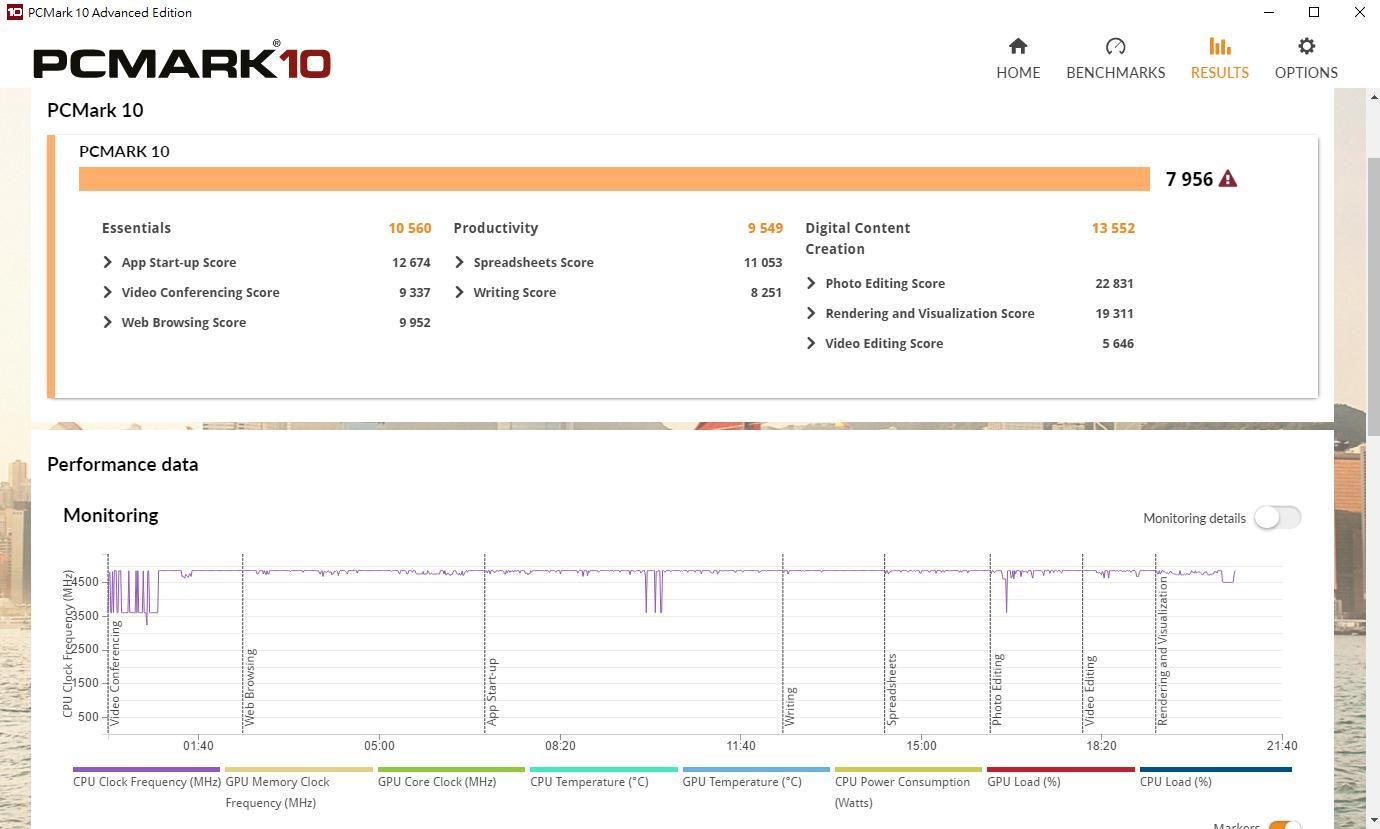
Task: Click the Digital Content Creation score 13 552
Action: pyautogui.click(x=1113, y=228)
